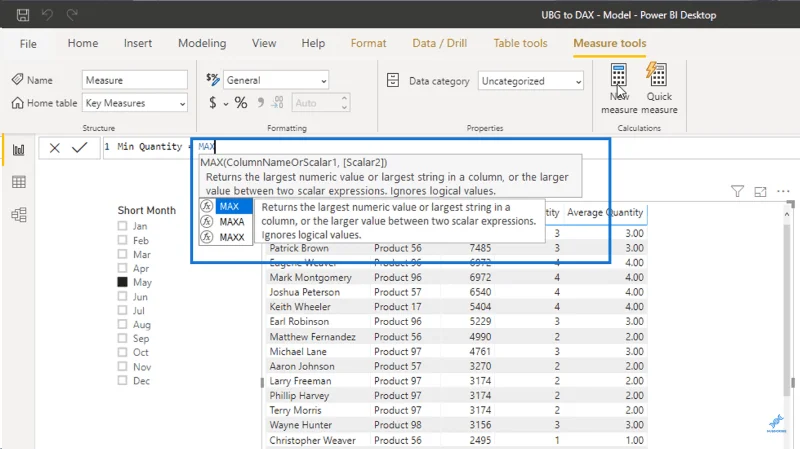
Task: Uncheck the May month checkbox
Action: point(122,282)
